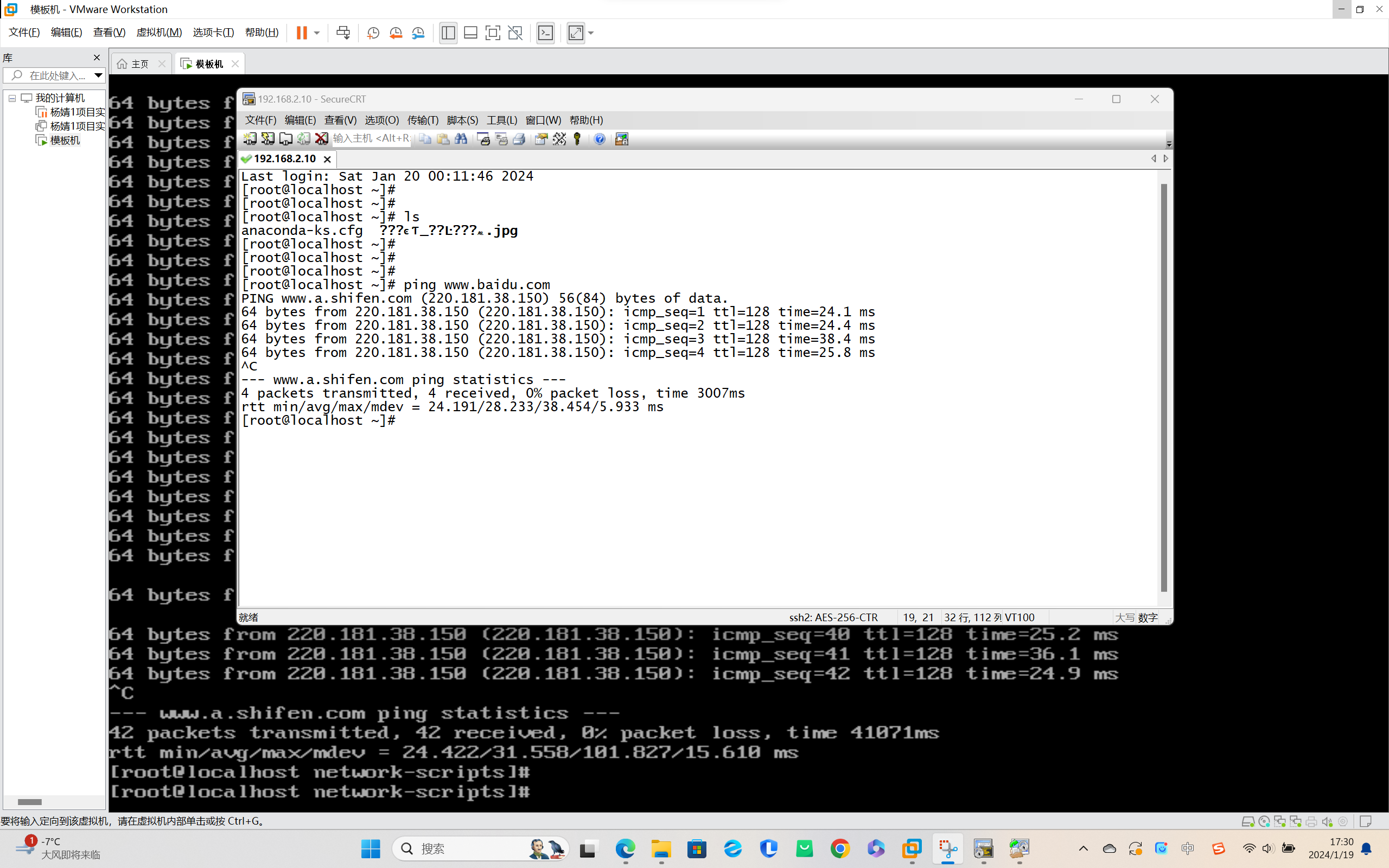Viewport: 1389px width, 868px height.
Task: Open SecureCRT 工具(L) menu
Action: pyautogui.click(x=502, y=120)
